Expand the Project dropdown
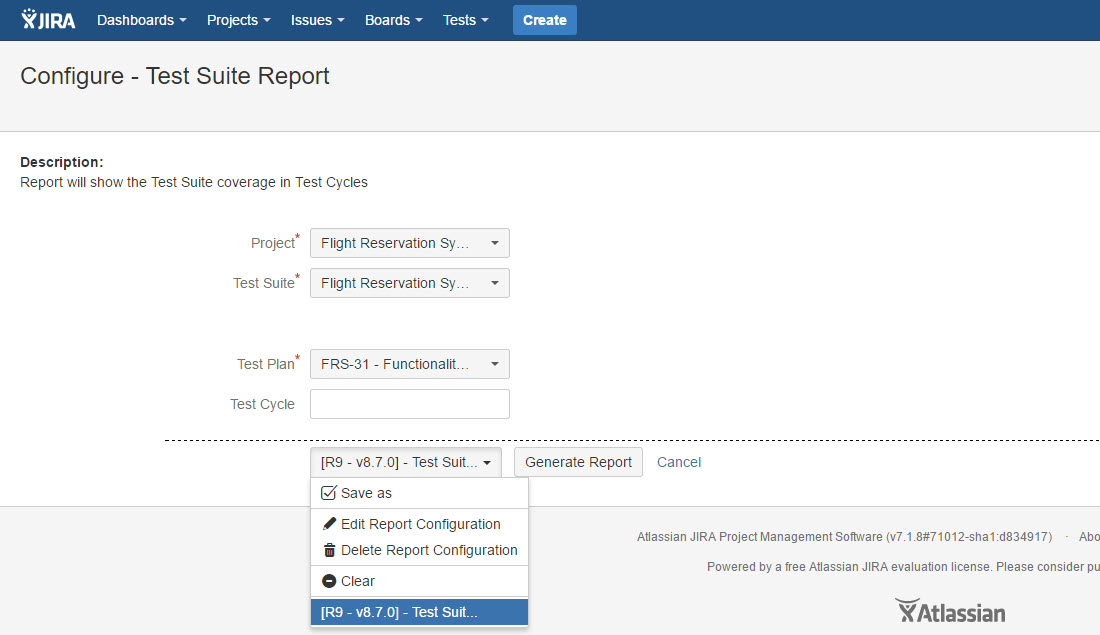Viewport: 1100px width, 635px height. (410, 243)
